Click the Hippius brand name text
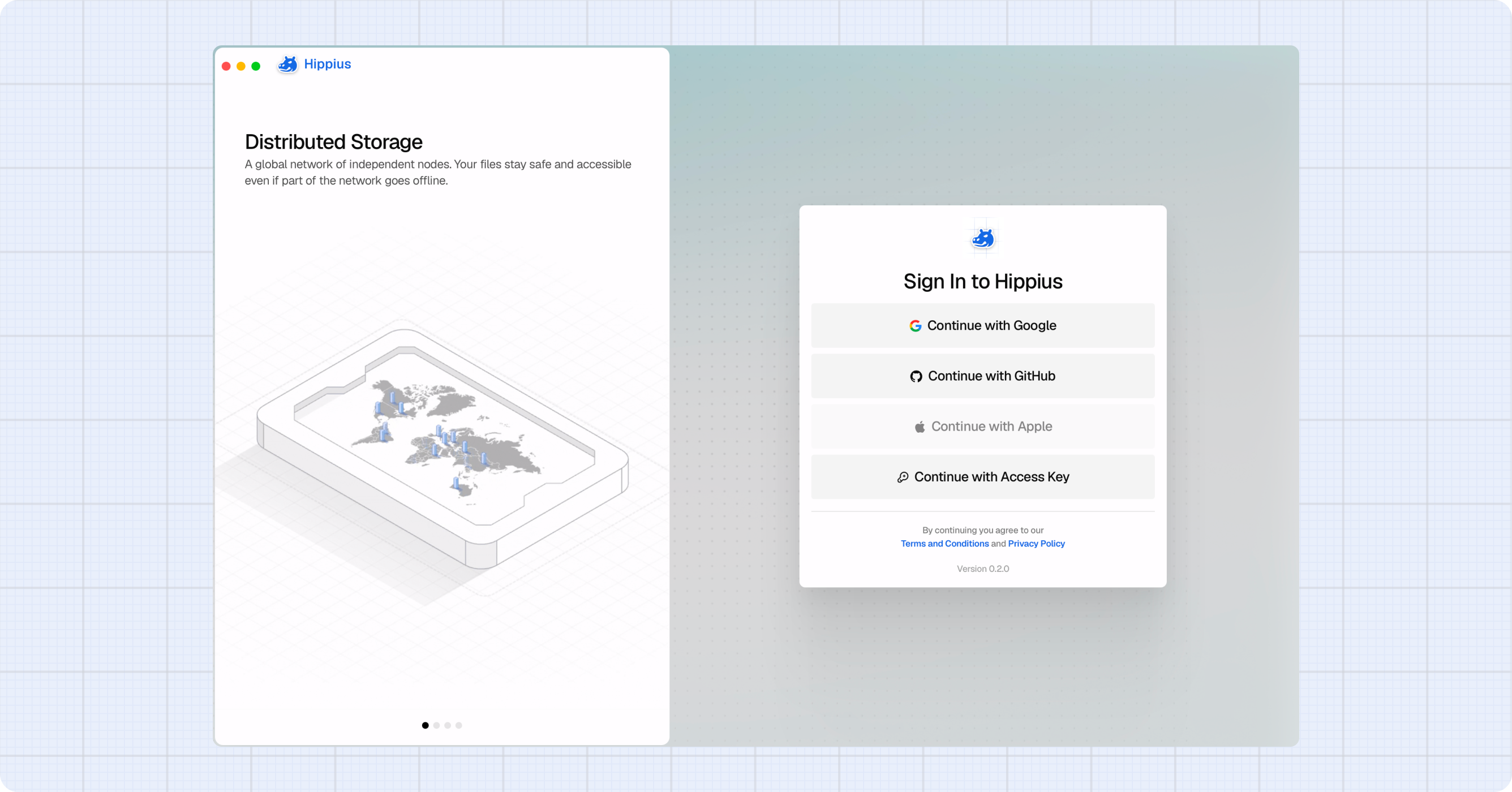Viewport: 1512px width, 792px height. coord(328,64)
